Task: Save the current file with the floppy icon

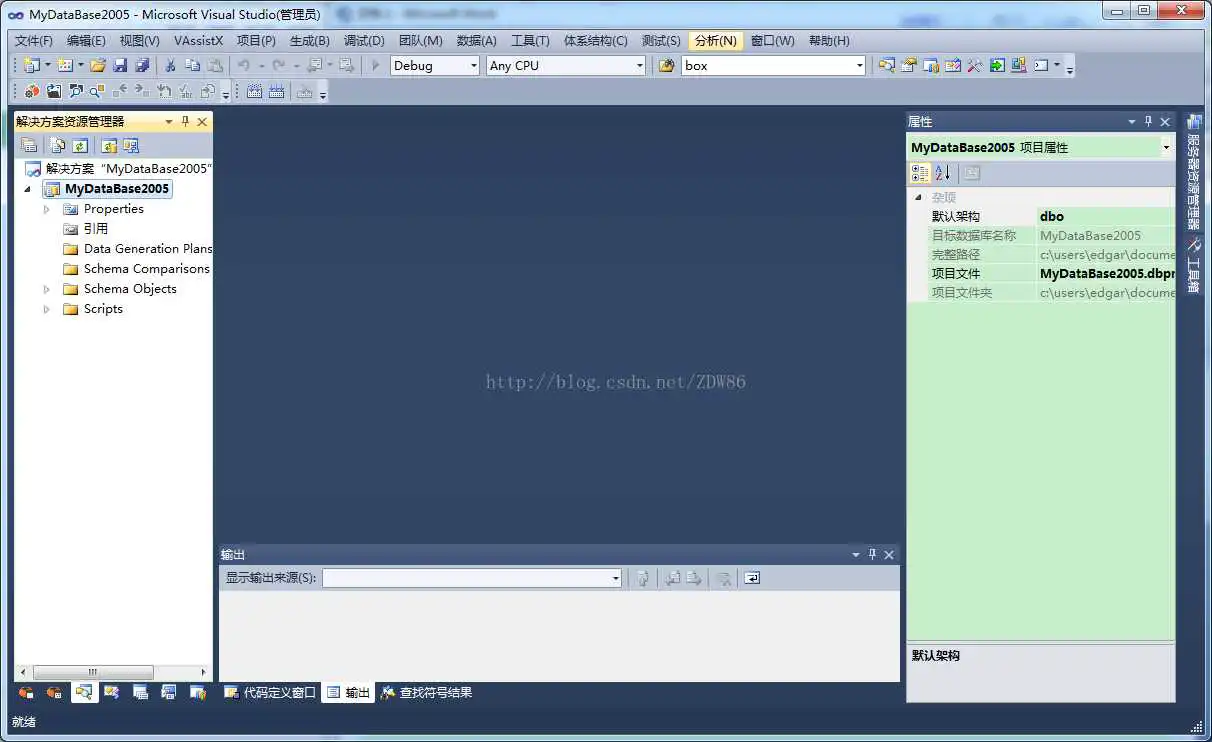Action: 120,66
